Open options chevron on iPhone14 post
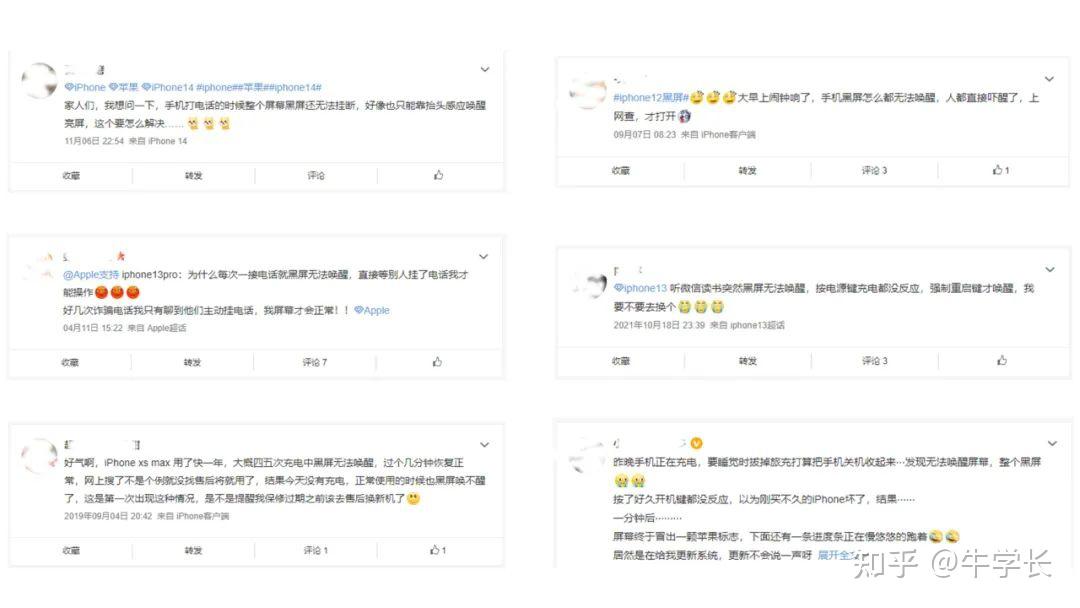The height and width of the screenshot is (608, 1080). tap(485, 70)
